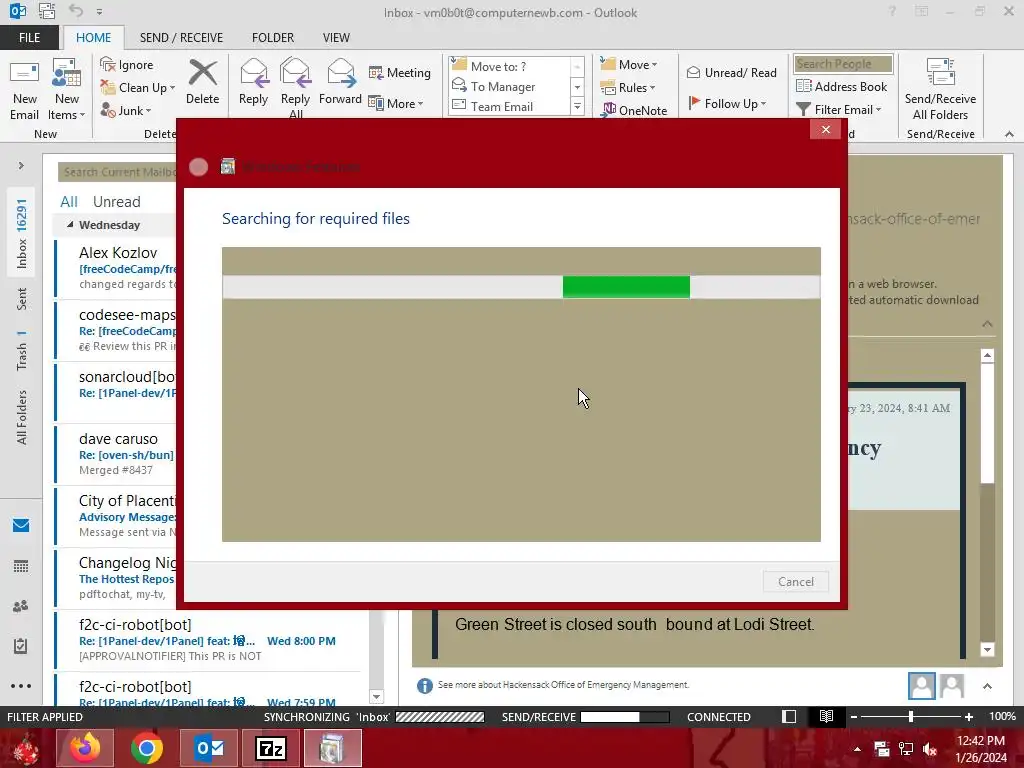Open the Rules dropdown

628,88
